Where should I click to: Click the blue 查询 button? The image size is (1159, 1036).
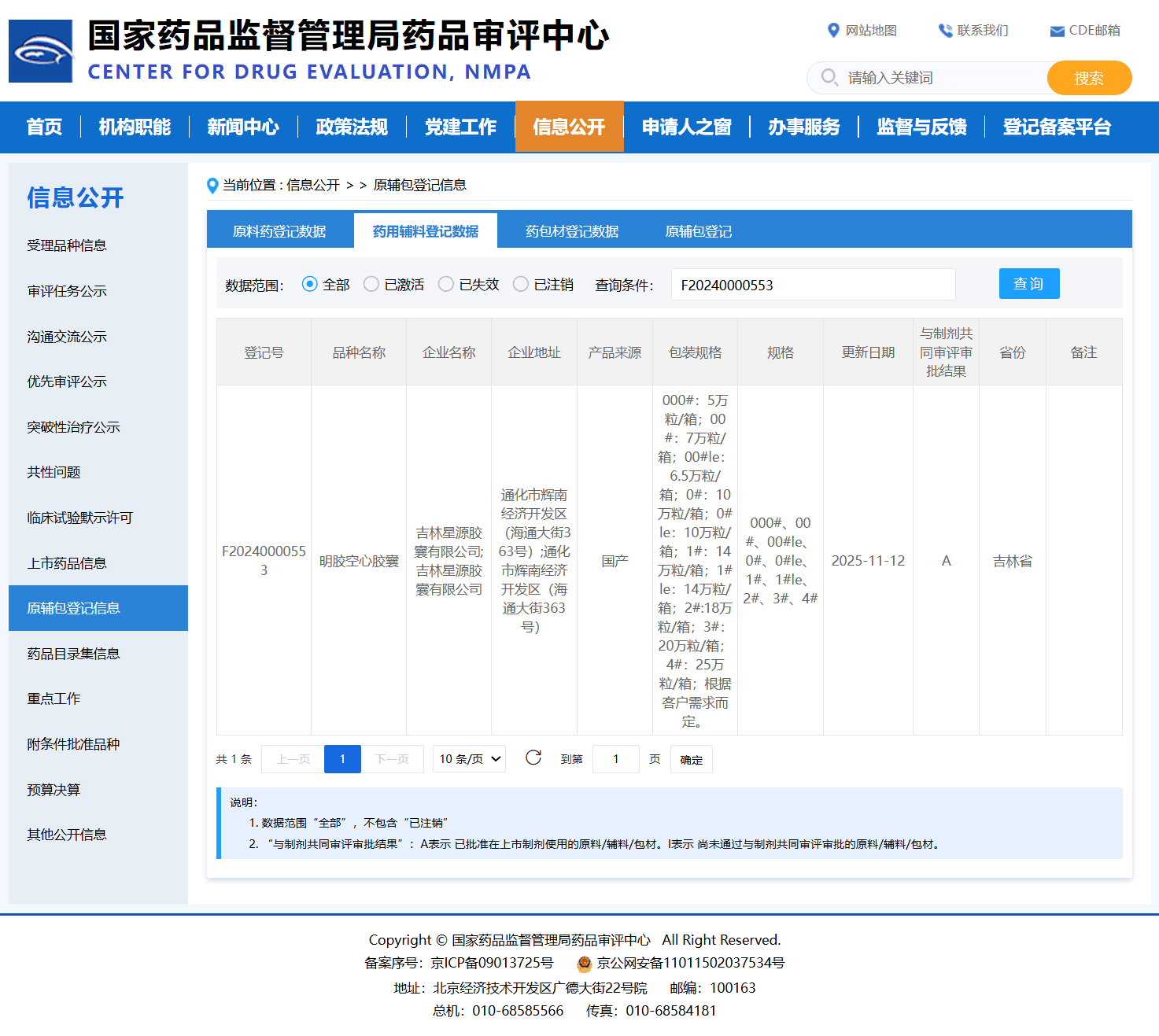(1029, 284)
